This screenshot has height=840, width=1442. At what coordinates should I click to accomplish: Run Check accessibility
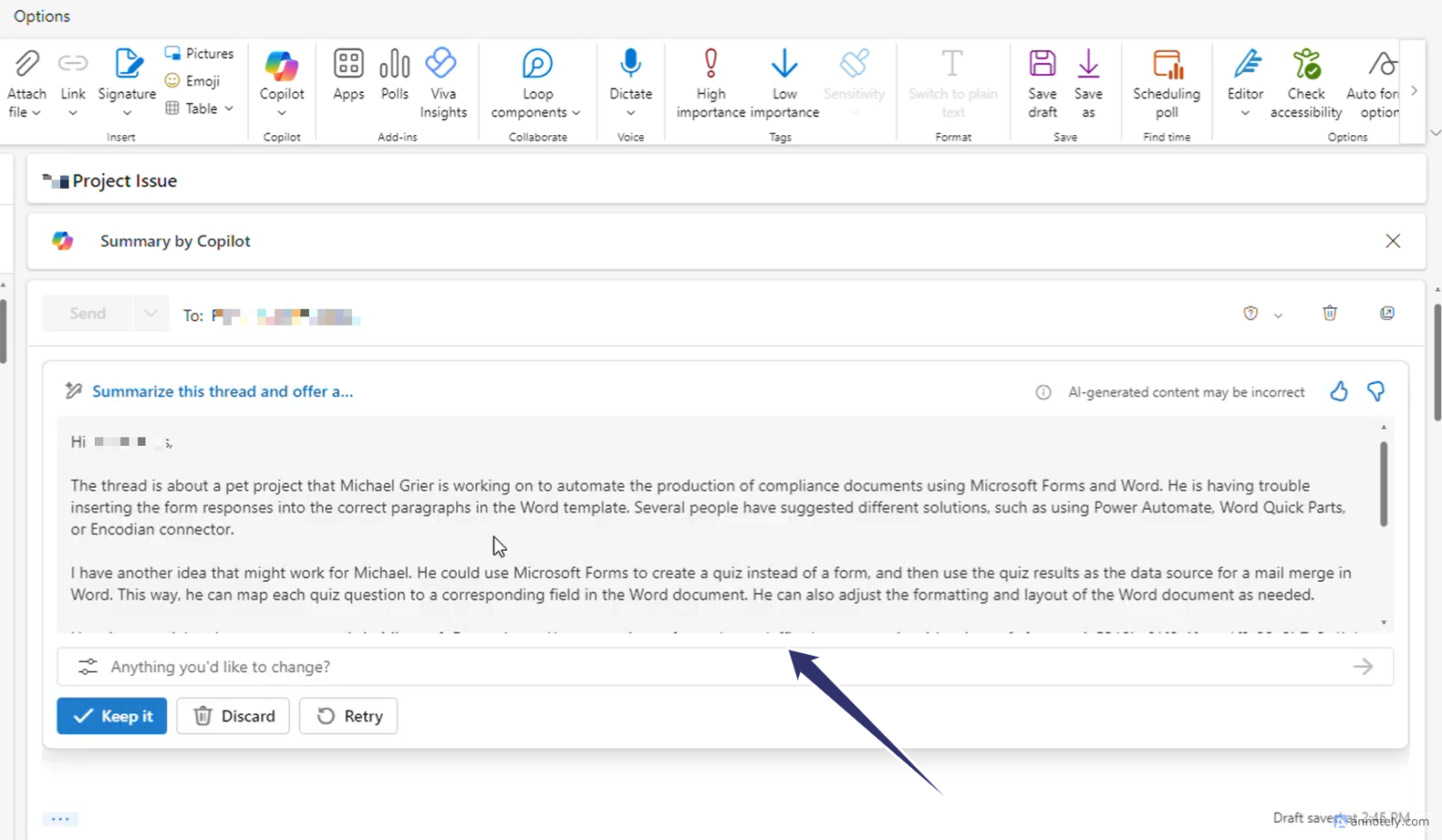1306,80
